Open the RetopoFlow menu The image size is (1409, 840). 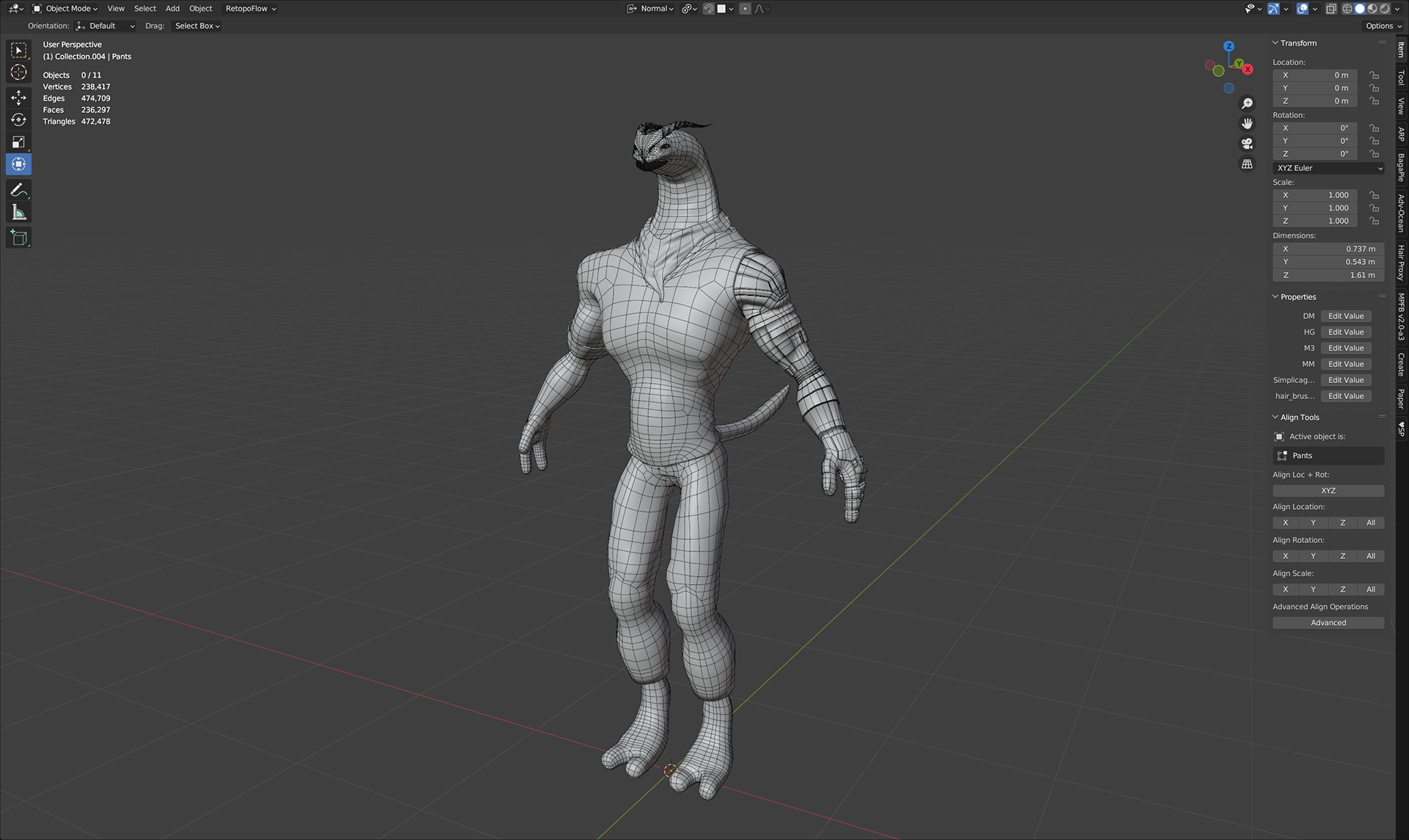click(x=250, y=9)
